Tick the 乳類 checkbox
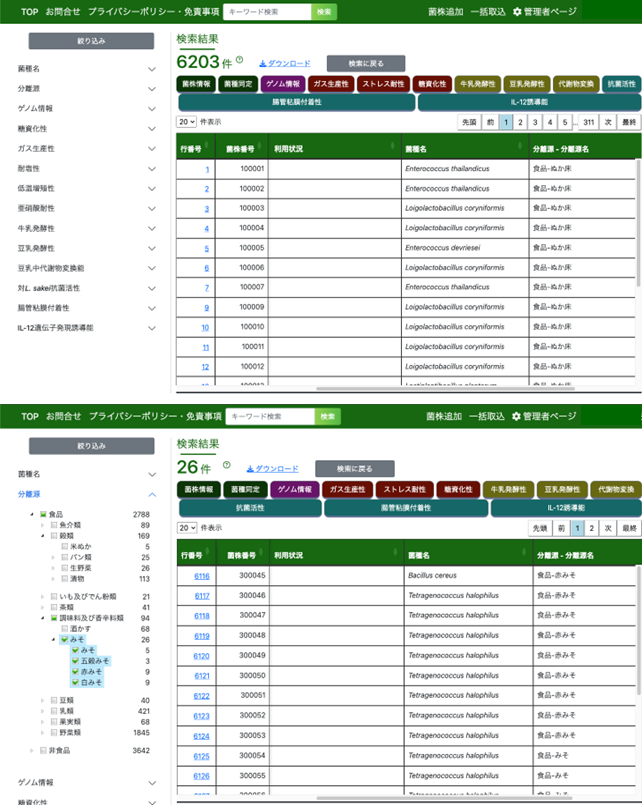Screen dimensions: 642x805 (54, 712)
